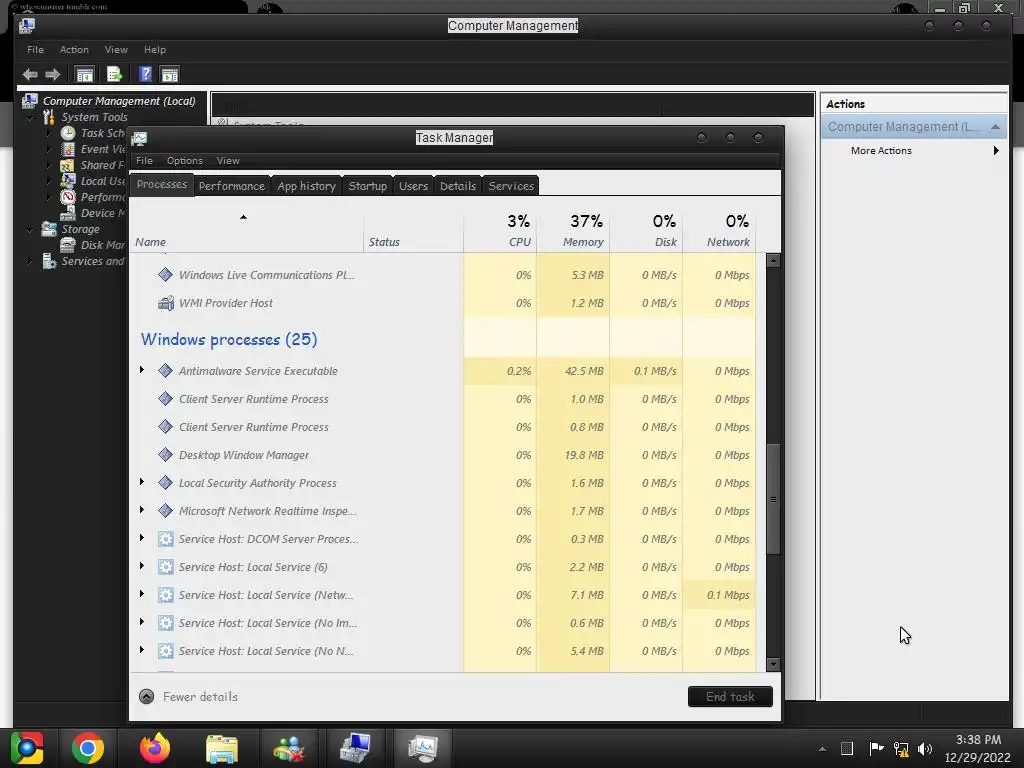Collapse the Storage tree node
Viewport: 1024px width, 768px height.
coord(30,229)
